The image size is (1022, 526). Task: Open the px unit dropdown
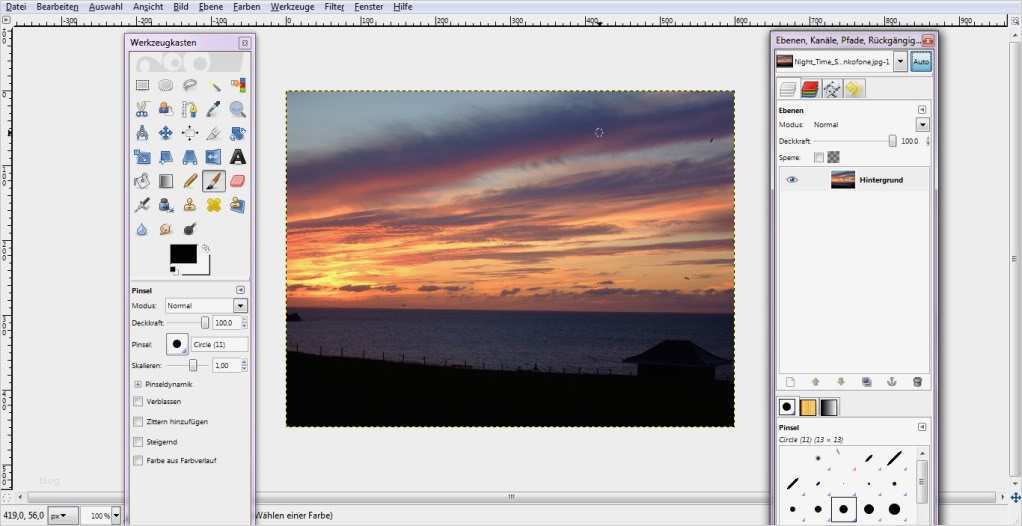[x=63, y=516]
